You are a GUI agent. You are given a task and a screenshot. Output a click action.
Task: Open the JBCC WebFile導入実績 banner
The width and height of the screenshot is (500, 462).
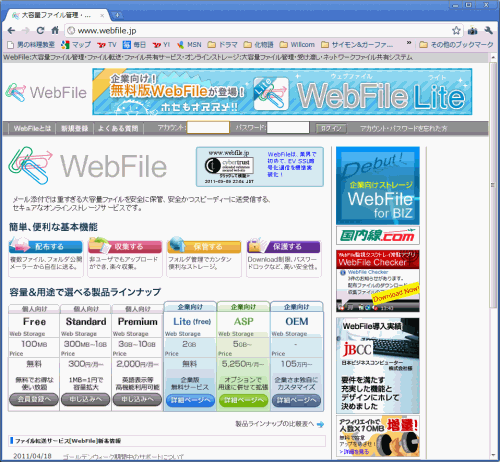[378, 365]
